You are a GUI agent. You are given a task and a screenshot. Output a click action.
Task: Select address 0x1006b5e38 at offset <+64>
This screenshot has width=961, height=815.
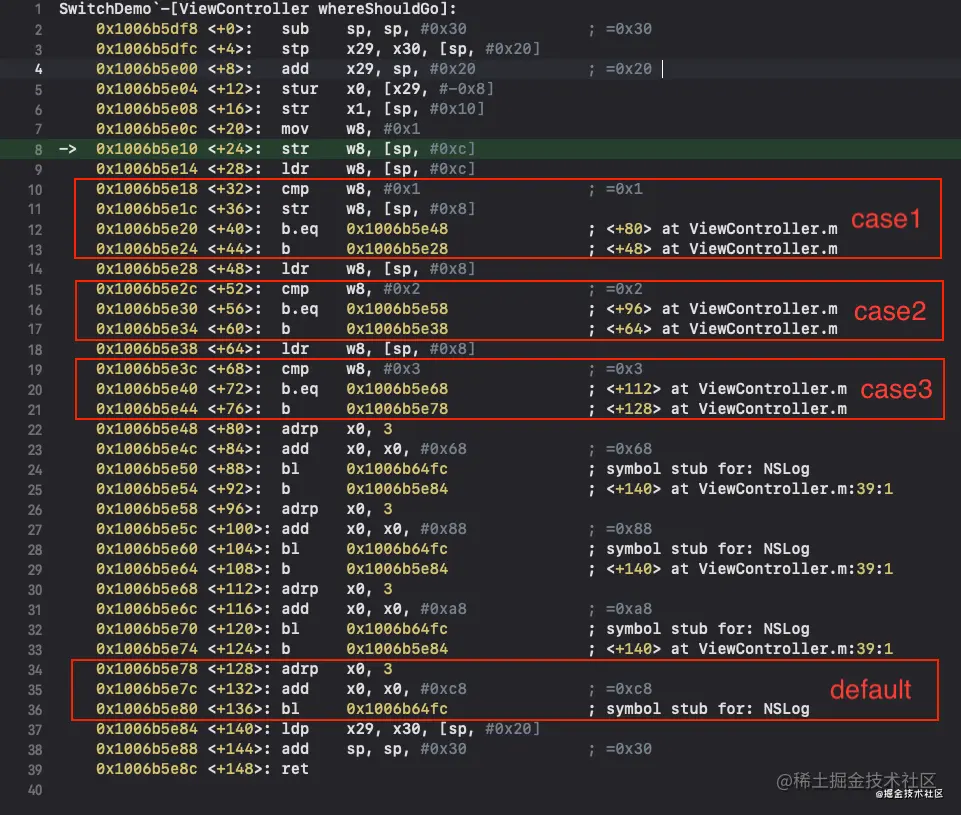click(146, 349)
